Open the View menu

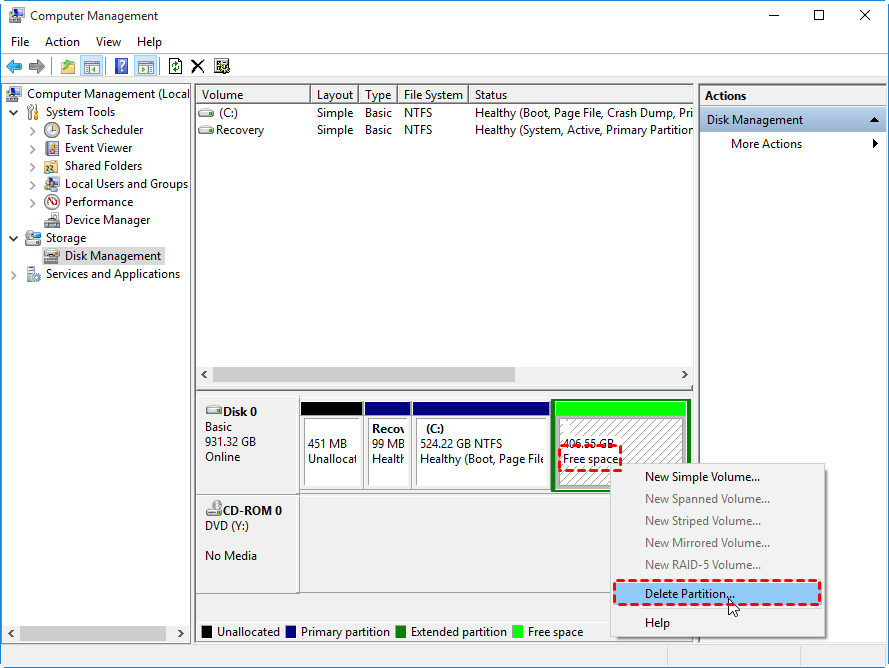(108, 42)
